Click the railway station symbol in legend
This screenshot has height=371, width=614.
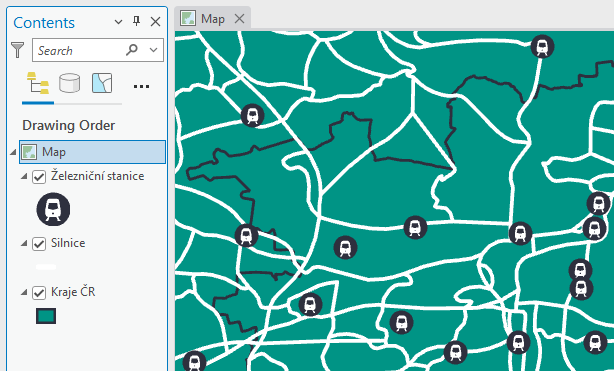(53, 209)
